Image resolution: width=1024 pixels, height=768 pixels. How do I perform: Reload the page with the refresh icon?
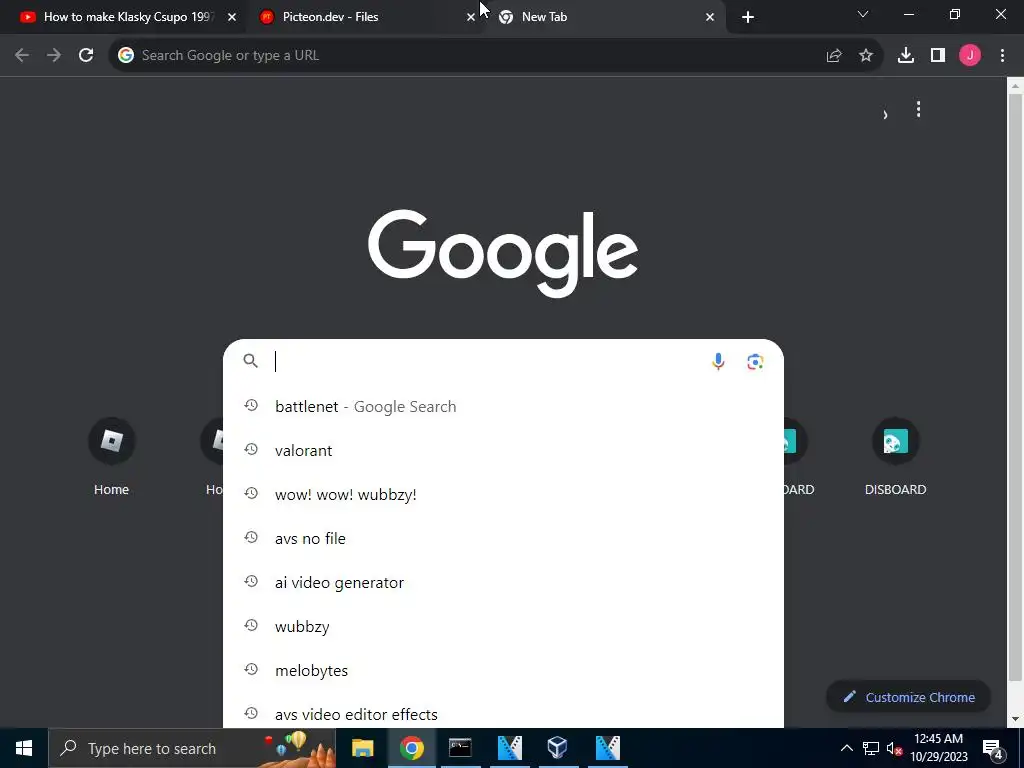tap(86, 56)
